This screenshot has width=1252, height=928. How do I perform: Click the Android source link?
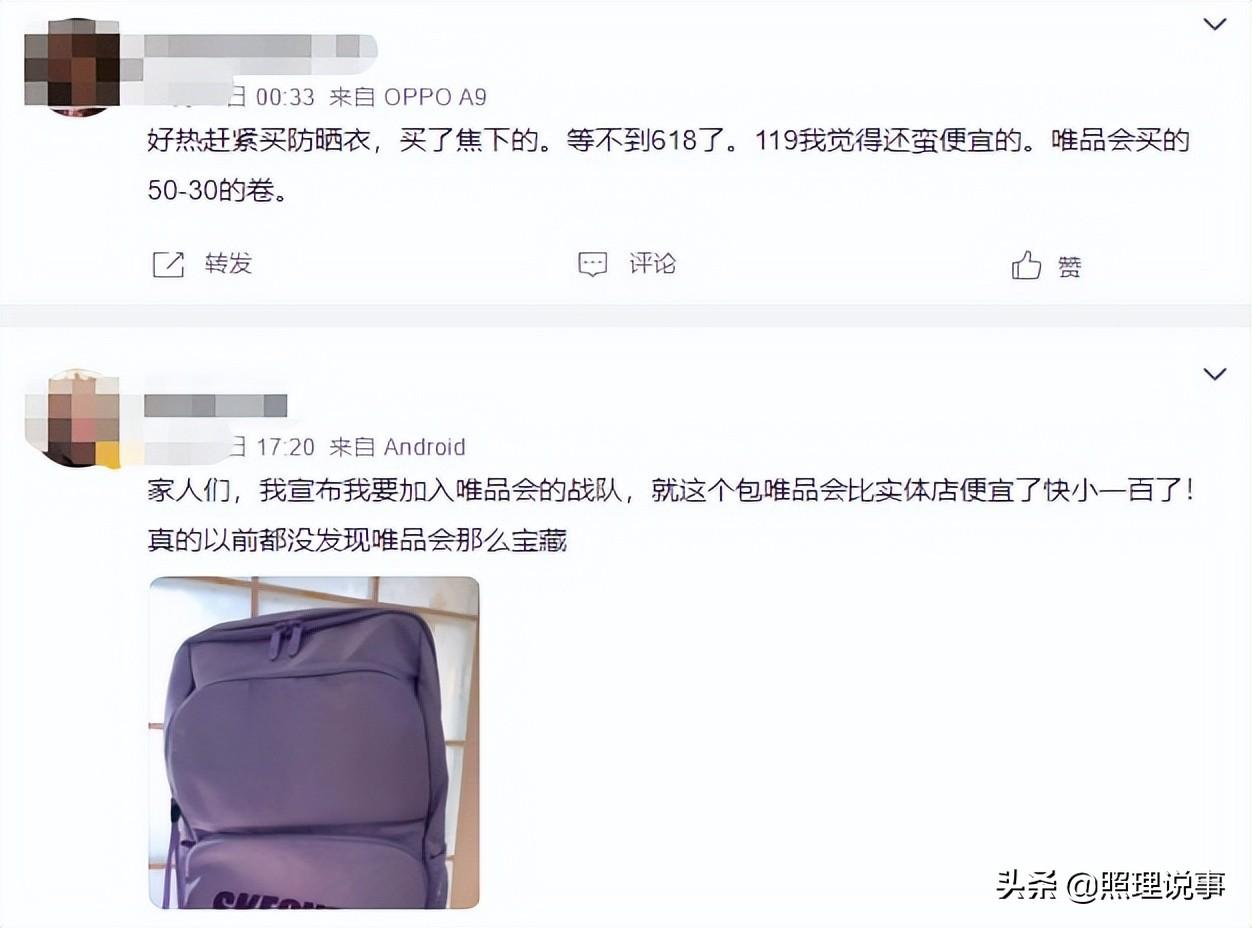tap(425, 446)
